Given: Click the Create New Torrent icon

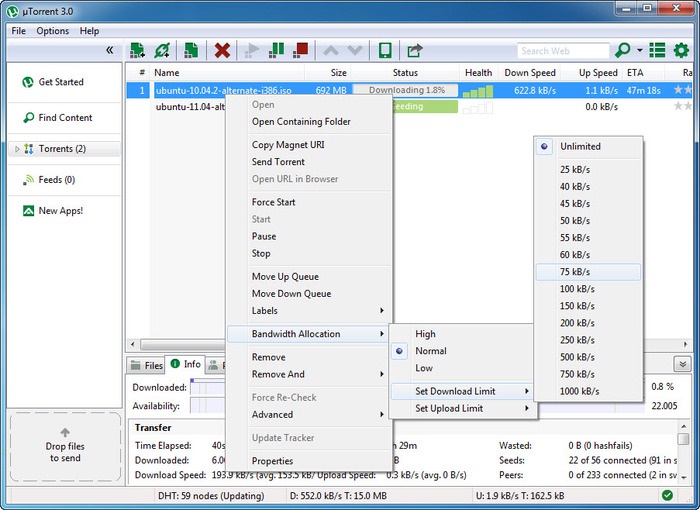Looking at the screenshot, I should tap(191, 50).
